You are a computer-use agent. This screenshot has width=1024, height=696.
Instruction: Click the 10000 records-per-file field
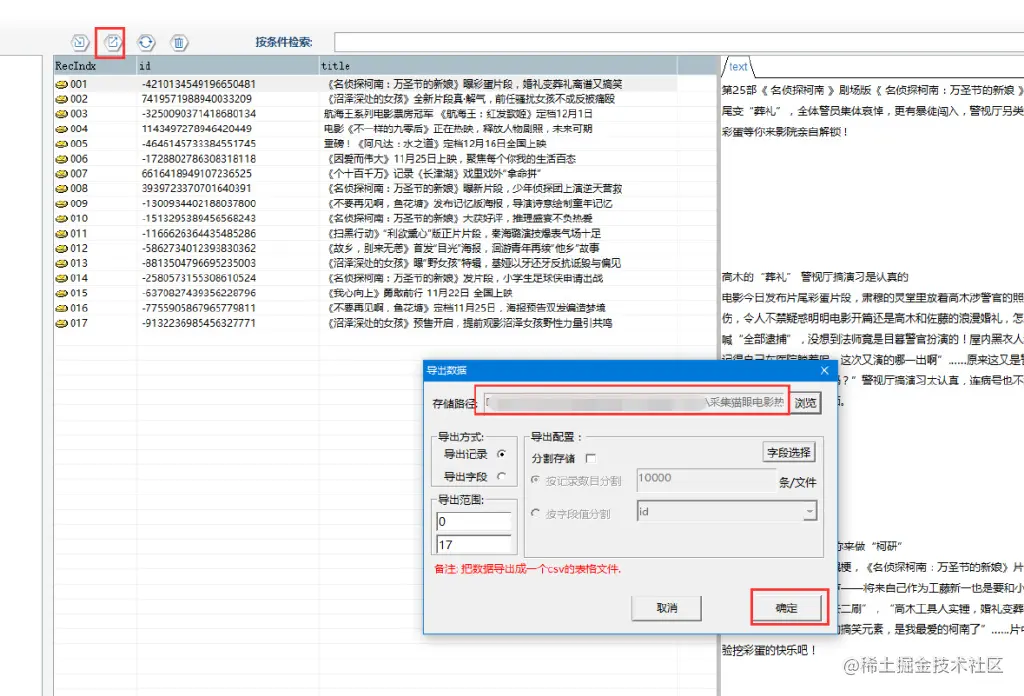706,479
